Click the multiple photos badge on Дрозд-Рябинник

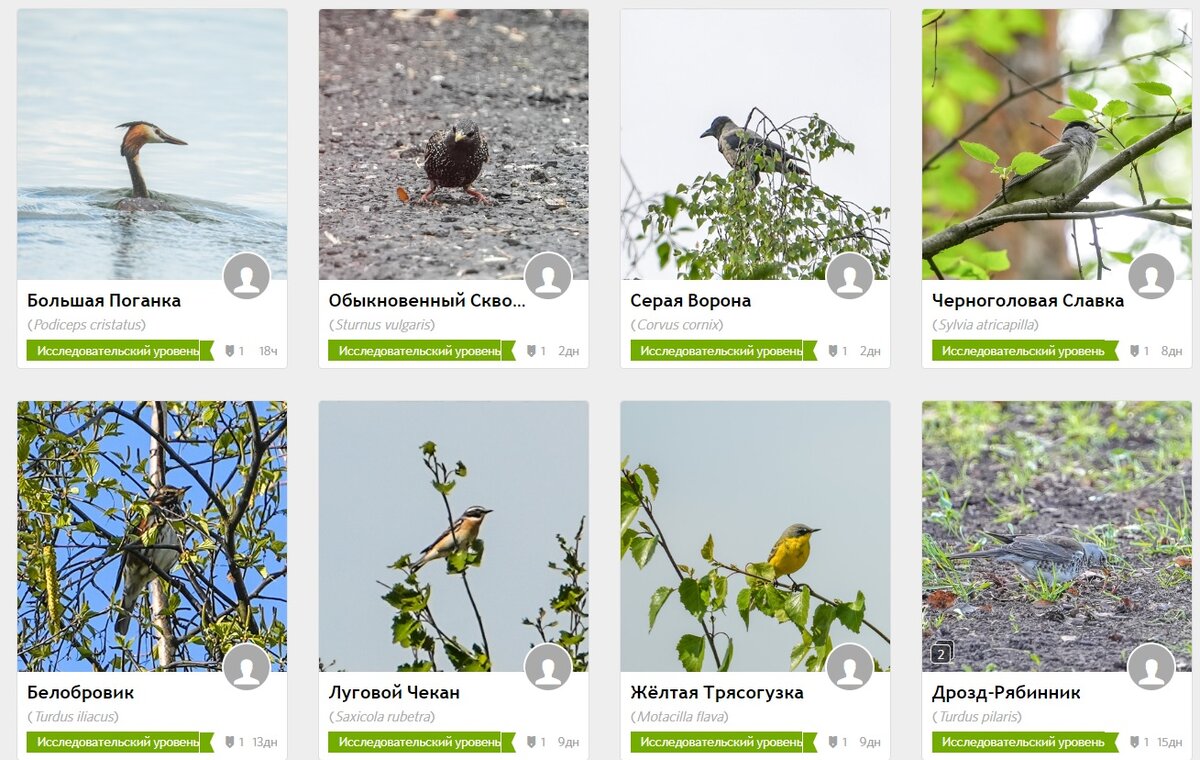(941, 653)
